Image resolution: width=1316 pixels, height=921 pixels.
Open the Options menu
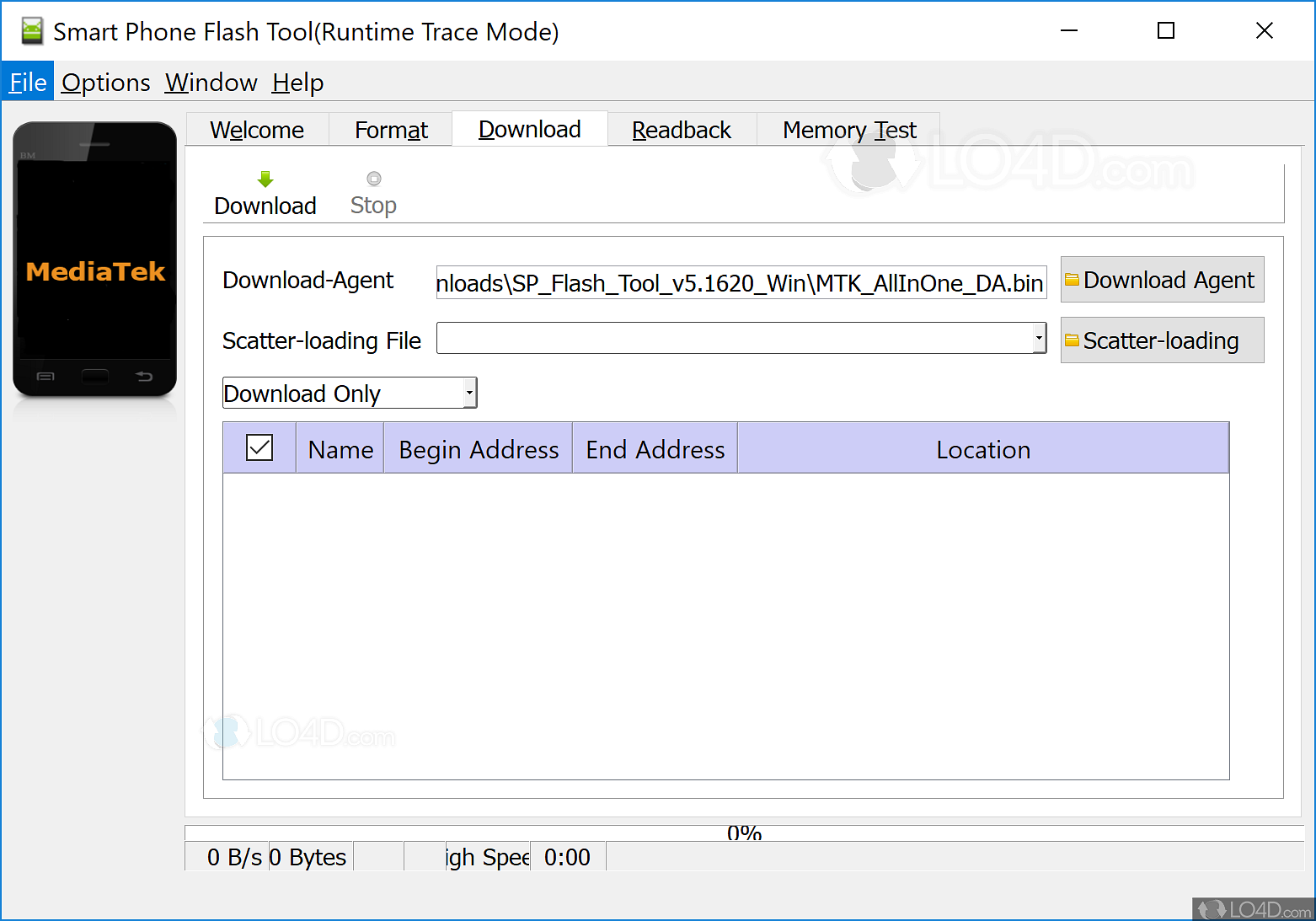(106, 82)
